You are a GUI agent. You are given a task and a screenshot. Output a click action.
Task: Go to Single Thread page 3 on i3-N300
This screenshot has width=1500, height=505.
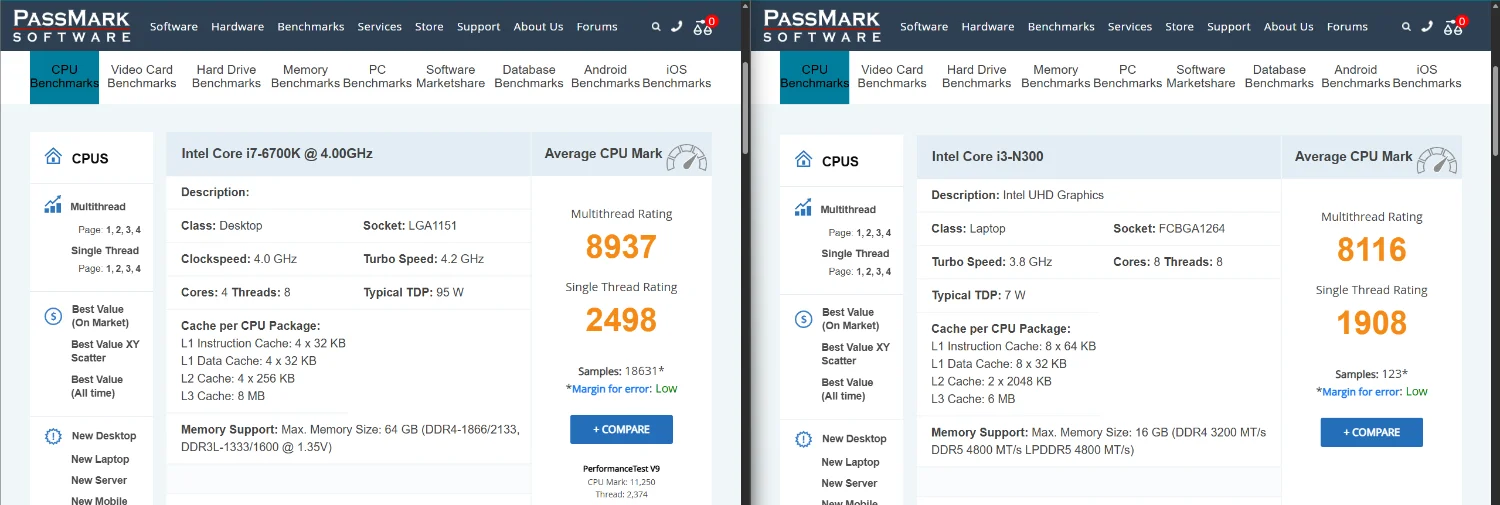pos(878,271)
